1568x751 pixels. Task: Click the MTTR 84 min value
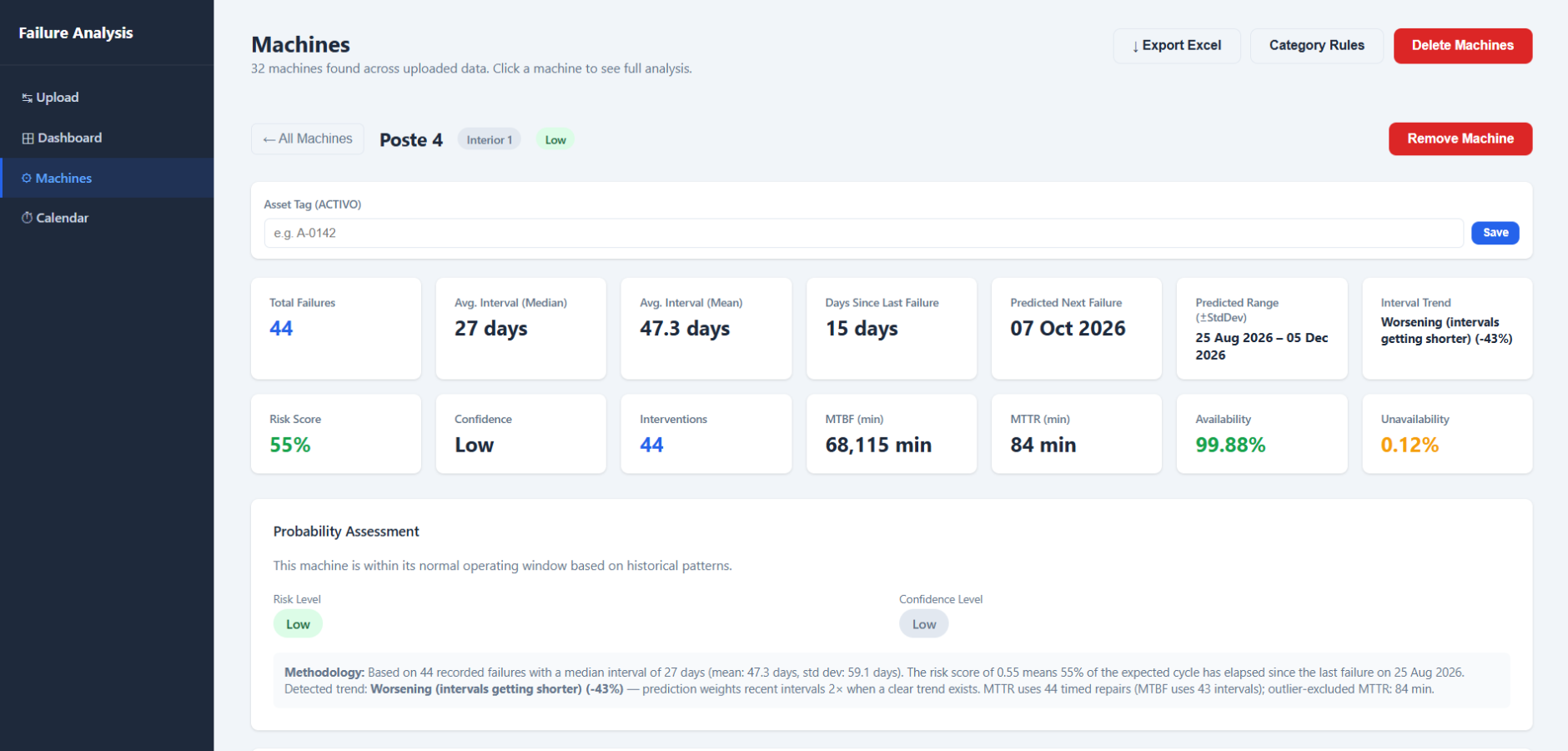1043,446
